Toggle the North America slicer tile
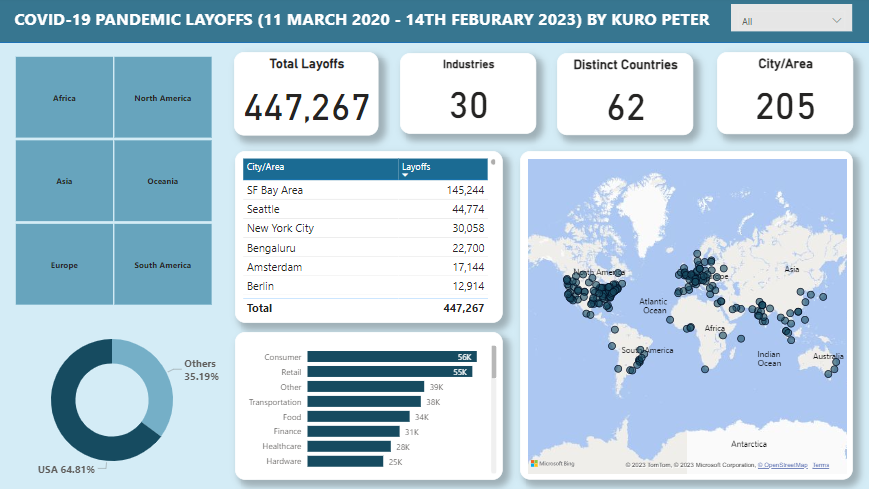Viewport: 869px width, 489px height. pyautogui.click(x=162, y=98)
